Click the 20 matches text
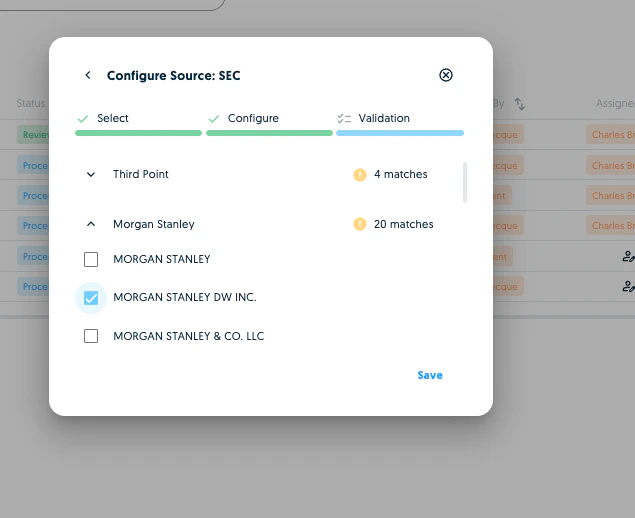The width and height of the screenshot is (635, 518). click(403, 224)
